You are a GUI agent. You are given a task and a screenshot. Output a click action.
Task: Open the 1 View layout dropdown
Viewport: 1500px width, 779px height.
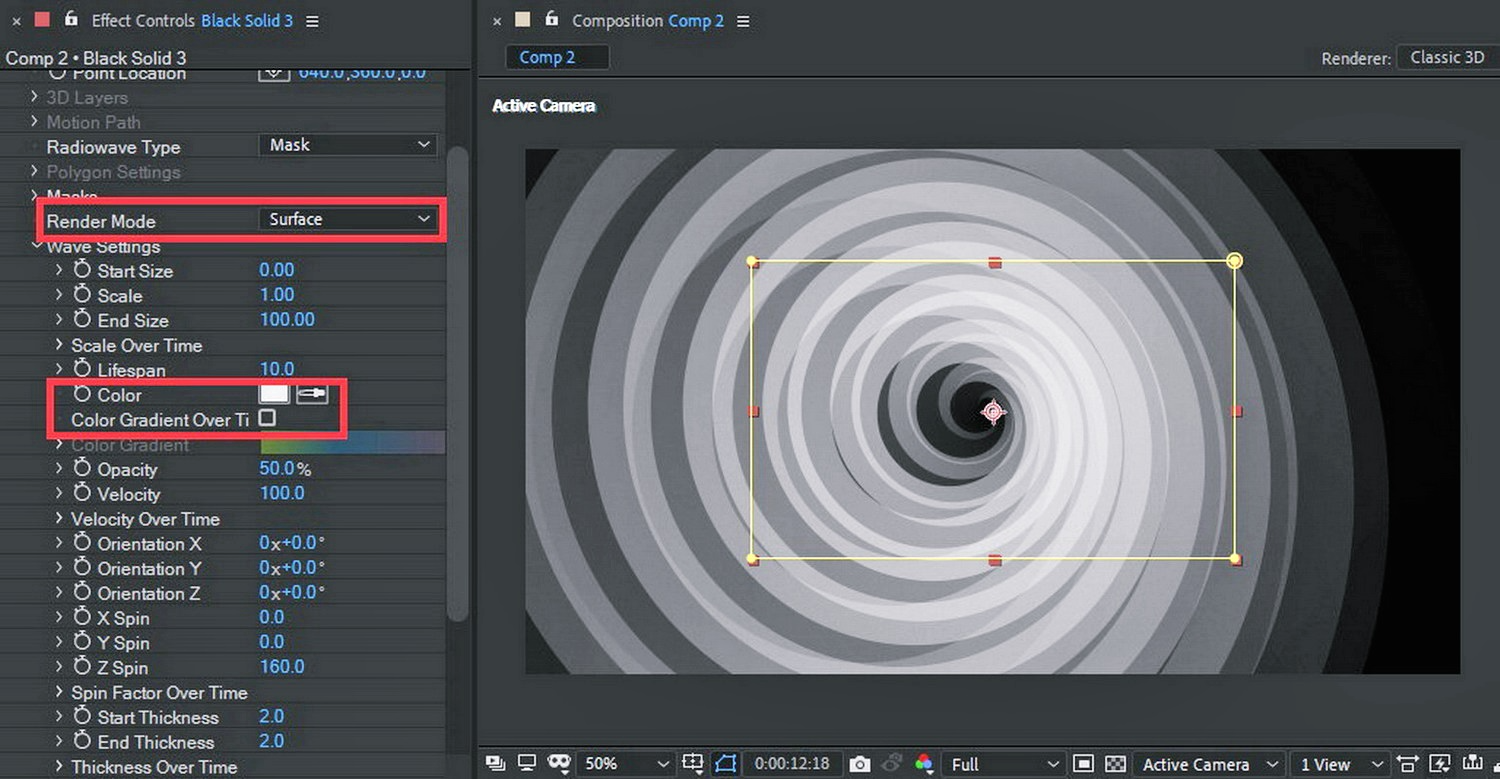point(1340,764)
